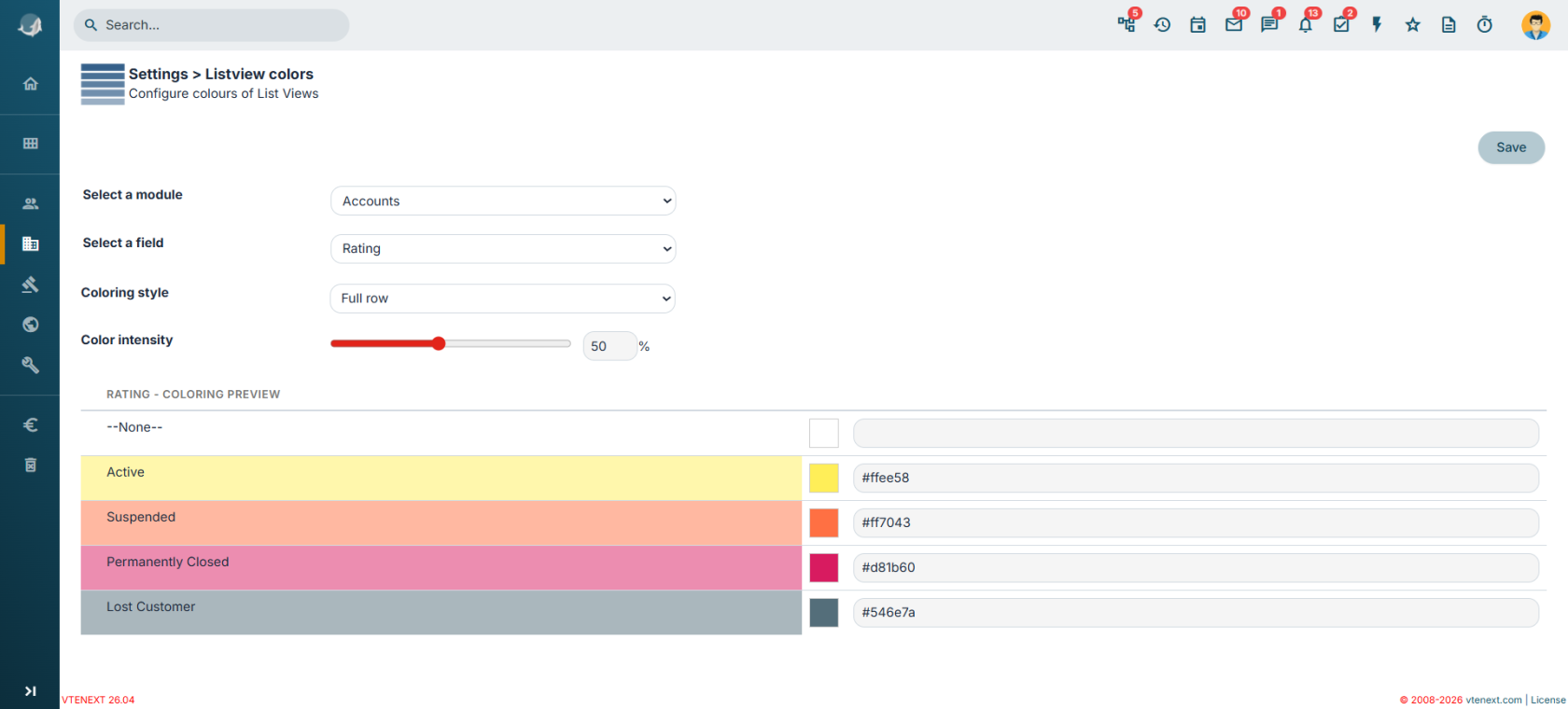Click the intensity percentage input field
Screen dimensions: 1568x709
[610, 346]
